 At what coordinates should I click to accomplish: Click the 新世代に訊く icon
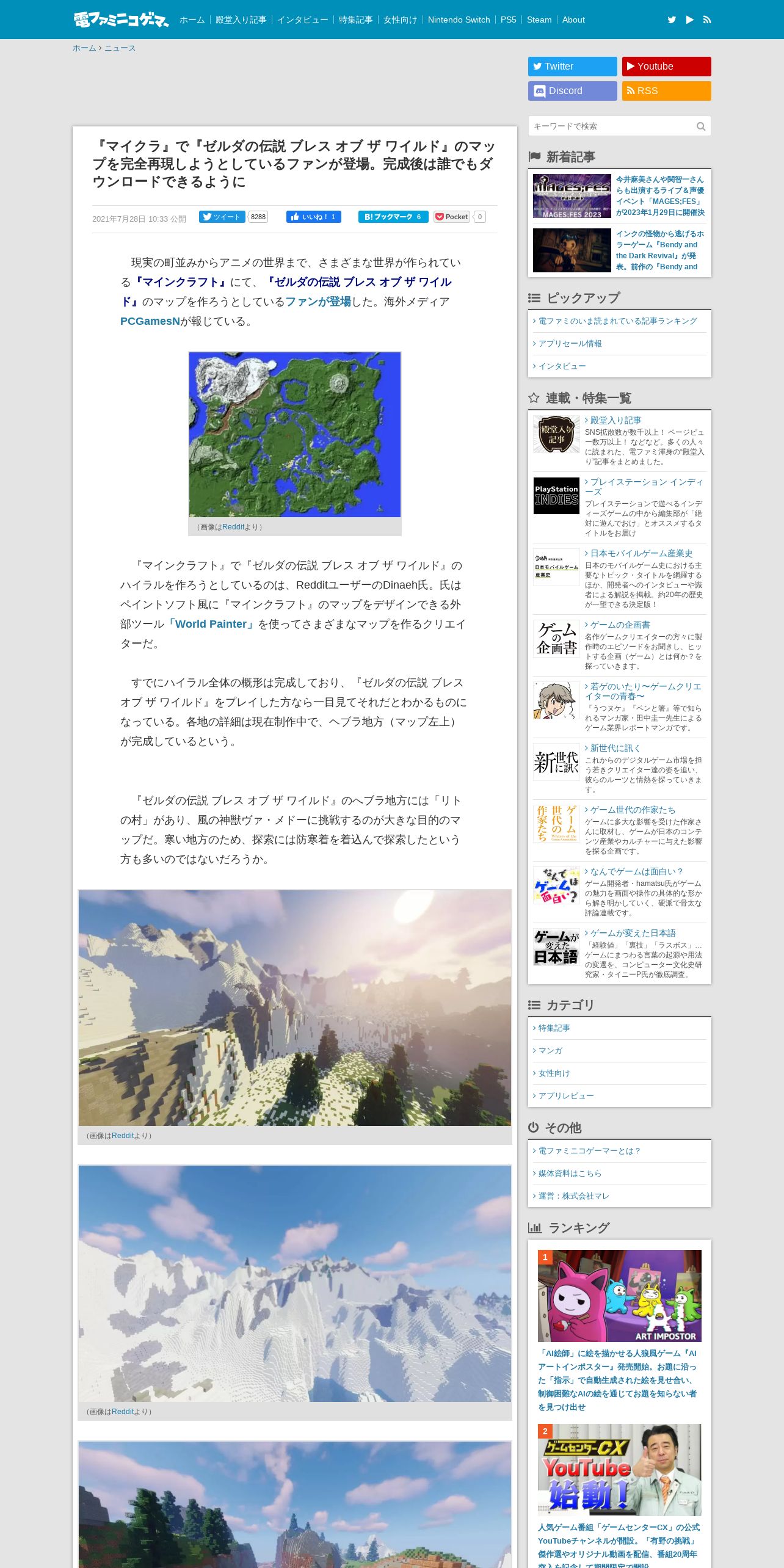pyautogui.click(x=556, y=762)
